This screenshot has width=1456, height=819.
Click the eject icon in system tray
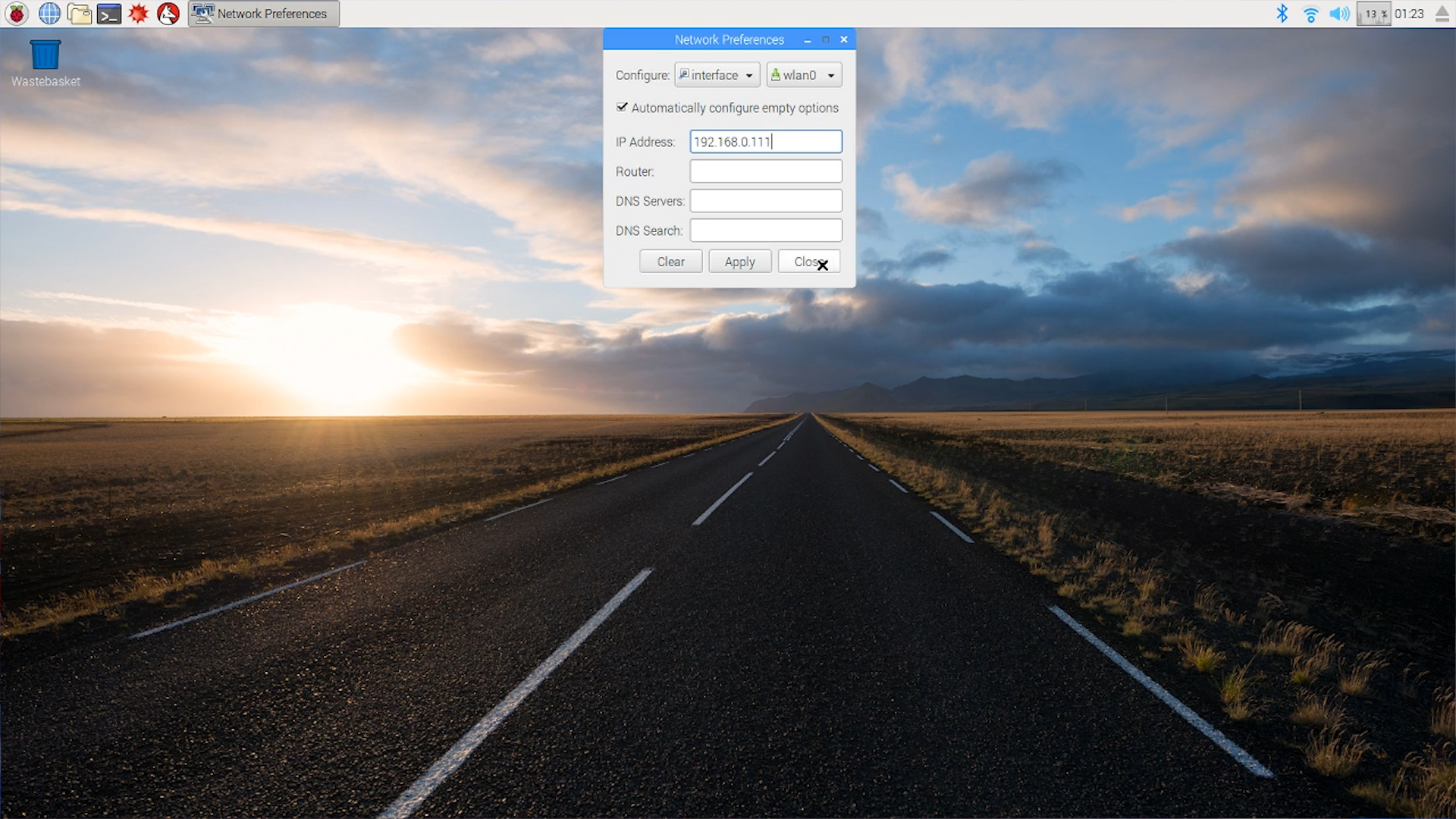tap(1442, 14)
